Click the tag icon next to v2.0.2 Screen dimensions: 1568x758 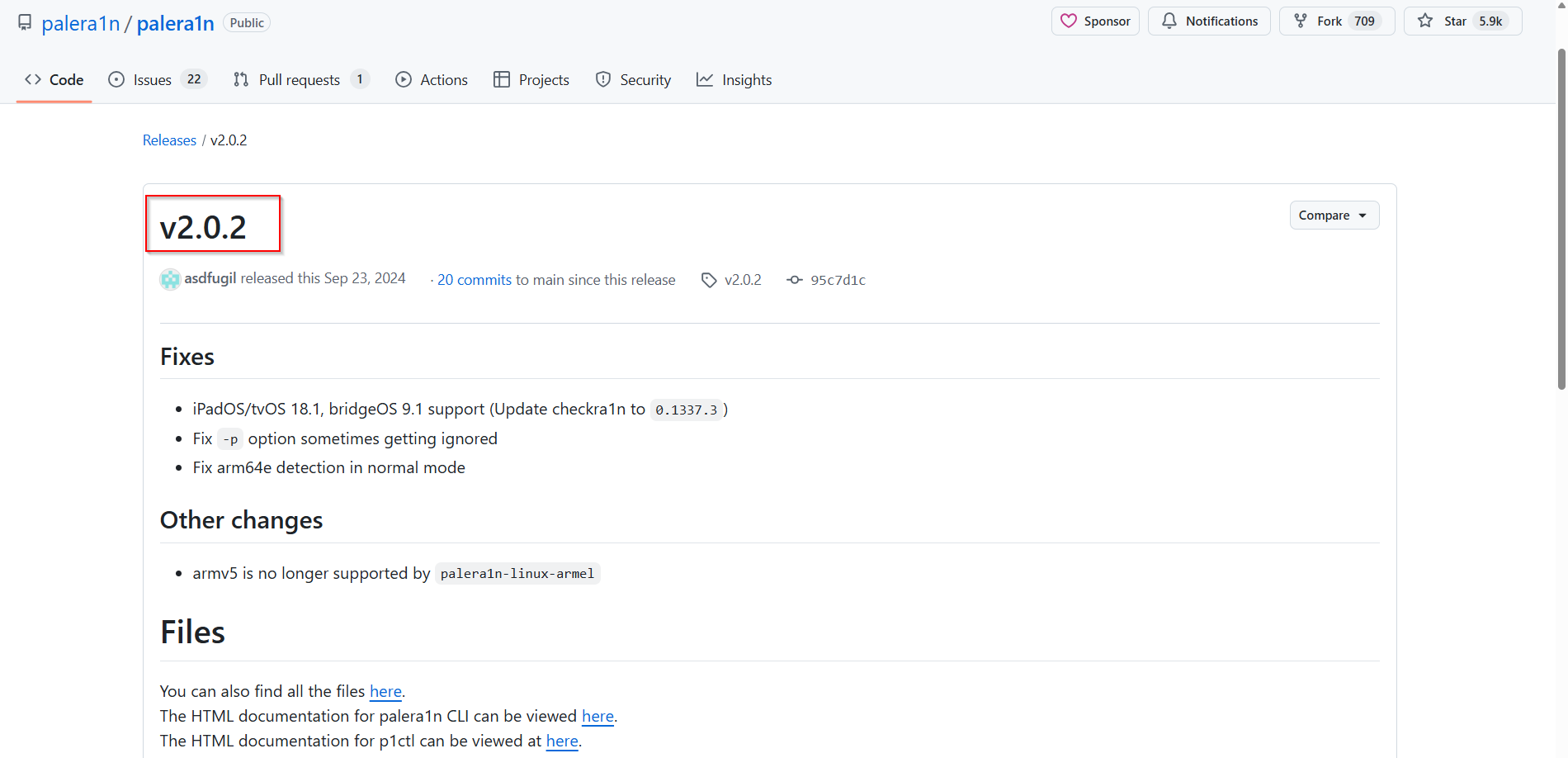[709, 280]
